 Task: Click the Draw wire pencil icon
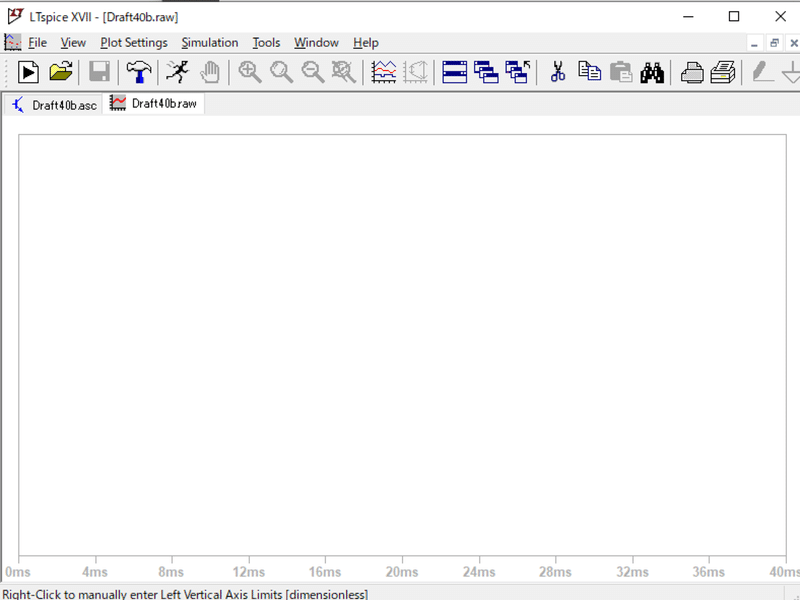763,72
